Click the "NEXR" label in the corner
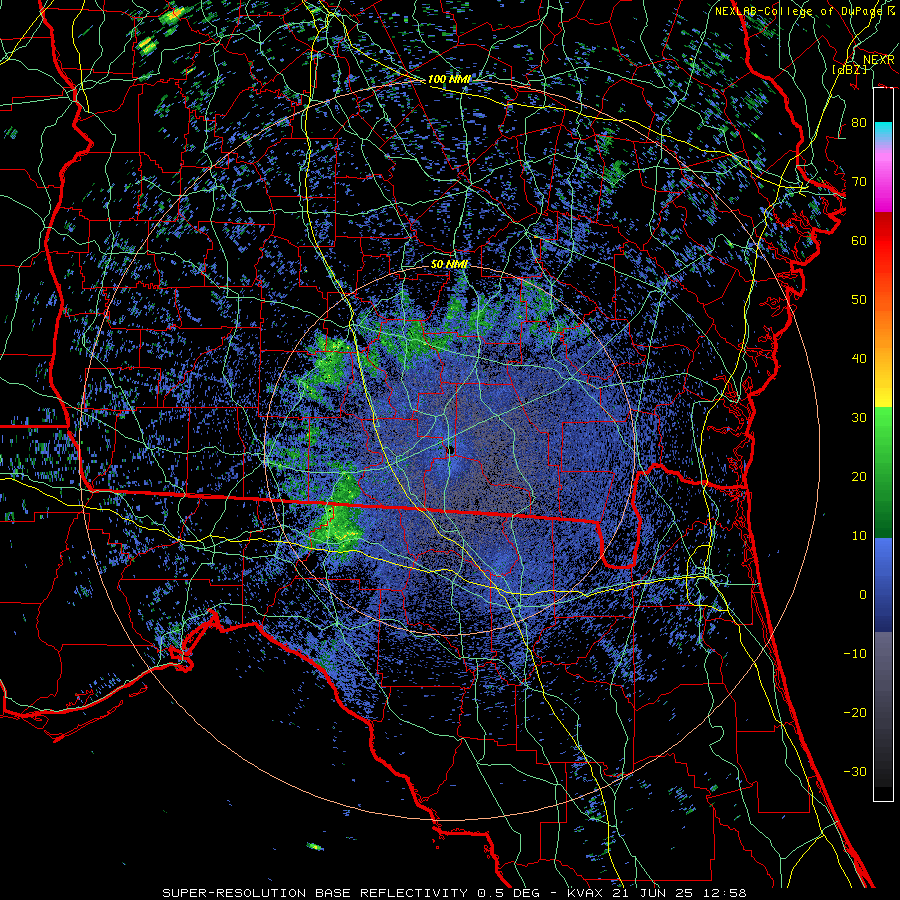This screenshot has height=900, width=900. tap(878, 60)
